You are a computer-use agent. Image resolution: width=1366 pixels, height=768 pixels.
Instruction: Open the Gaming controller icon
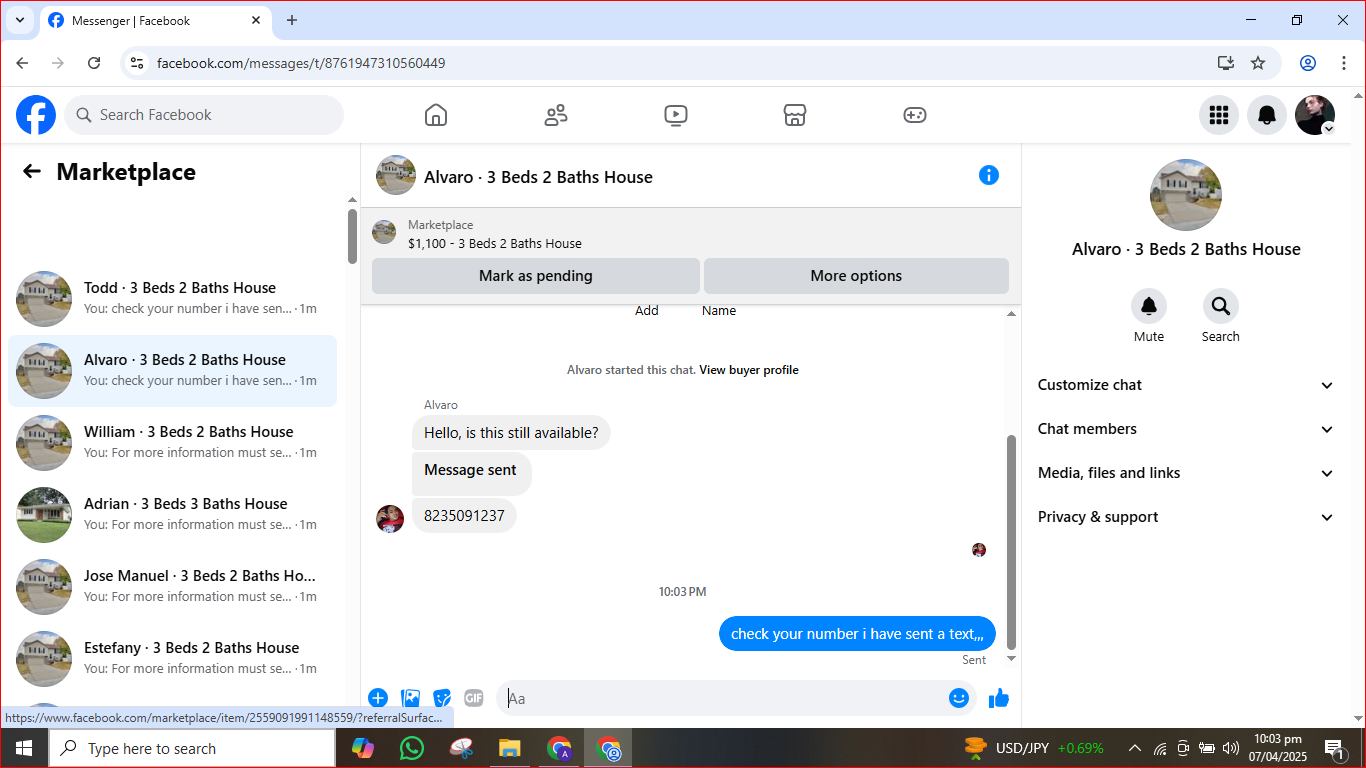point(915,115)
